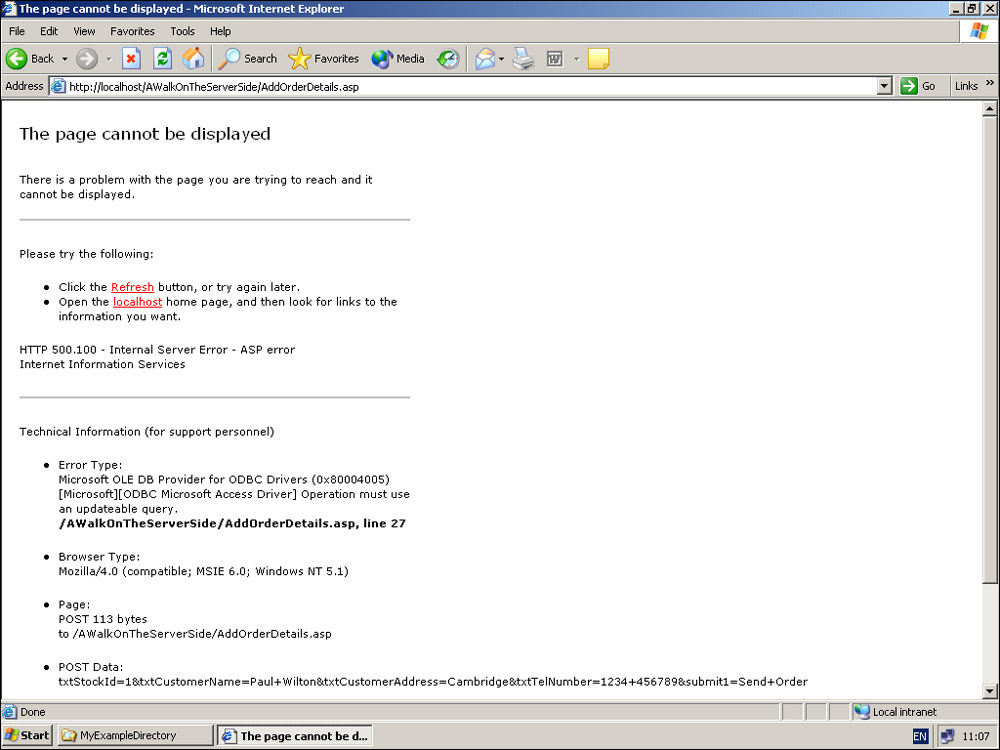This screenshot has height=750, width=1000.
Task: Click the History toolbar icon
Action: tap(448, 59)
